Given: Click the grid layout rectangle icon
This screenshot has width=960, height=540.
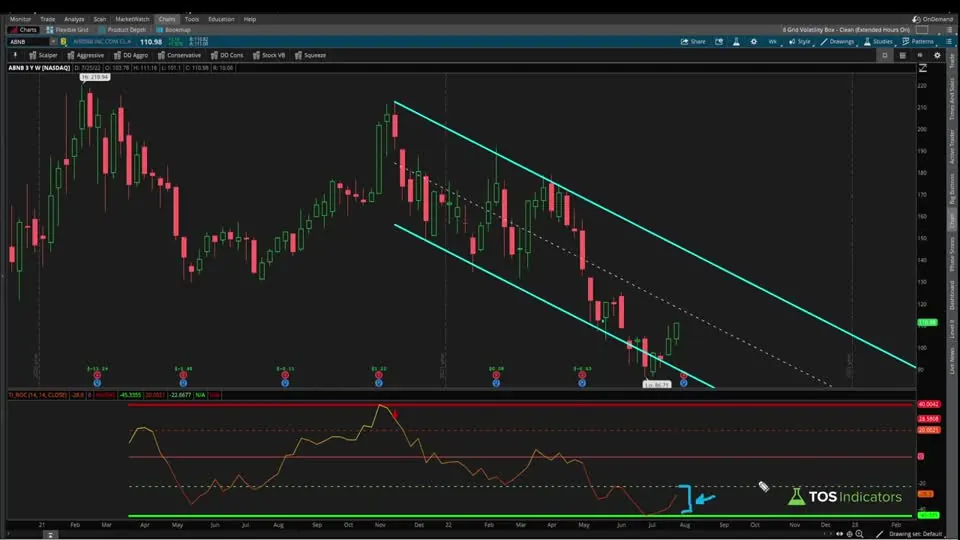Looking at the screenshot, I should tap(922, 29).
